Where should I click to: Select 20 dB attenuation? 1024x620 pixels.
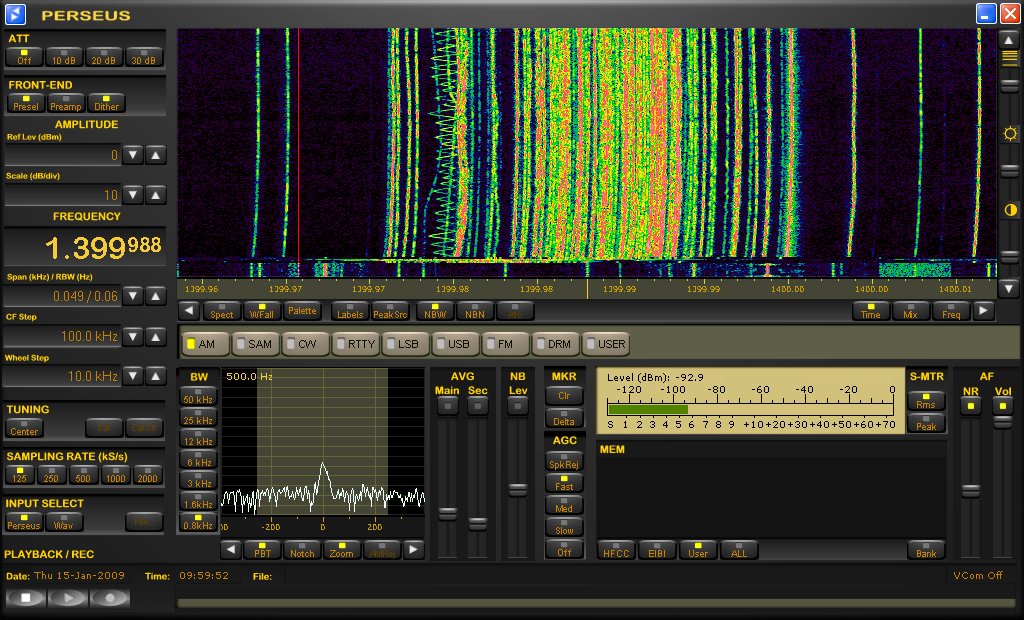click(104, 57)
